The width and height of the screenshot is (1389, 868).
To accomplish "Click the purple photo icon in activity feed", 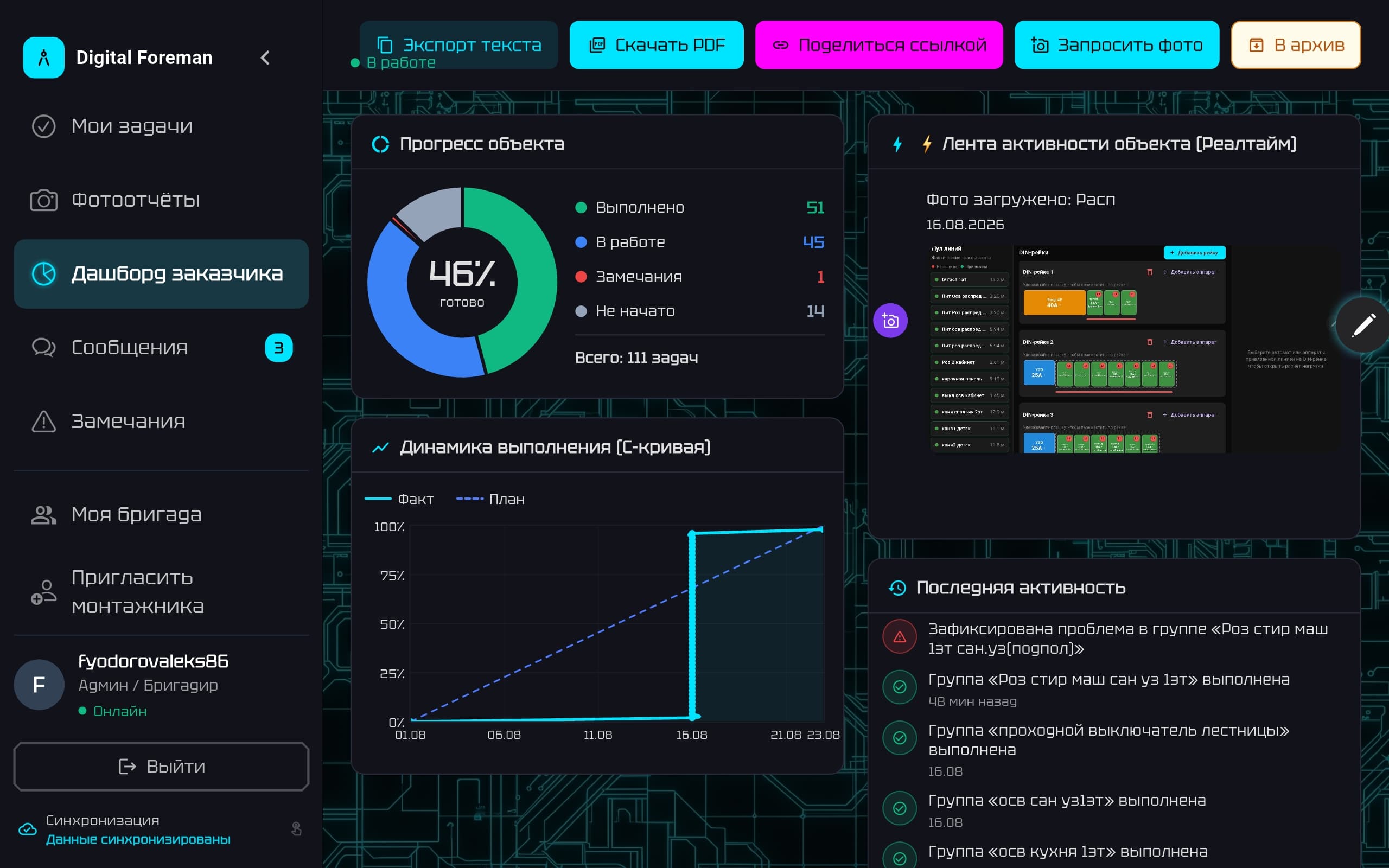I will (x=890, y=320).
